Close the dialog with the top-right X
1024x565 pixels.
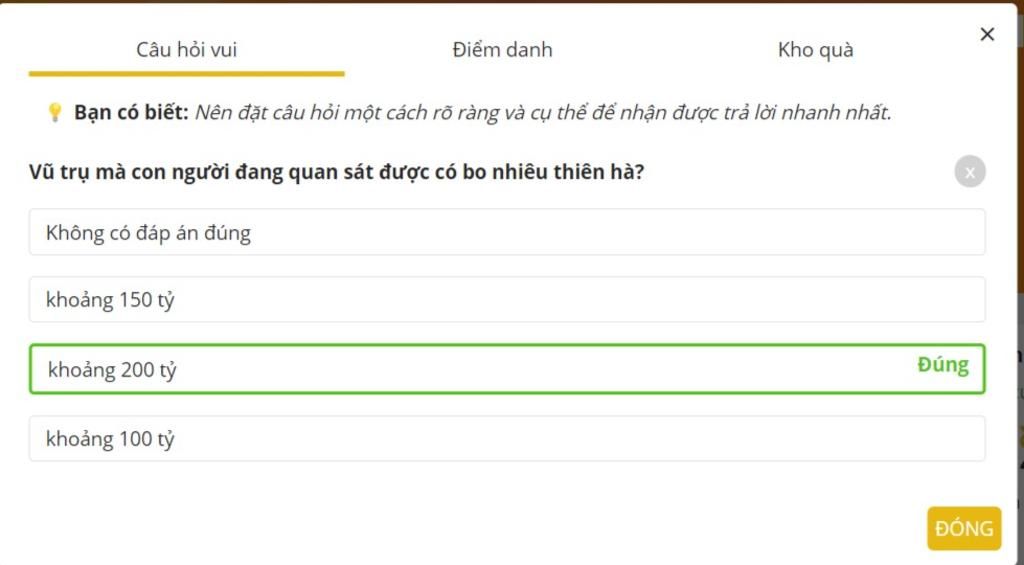pos(987,35)
